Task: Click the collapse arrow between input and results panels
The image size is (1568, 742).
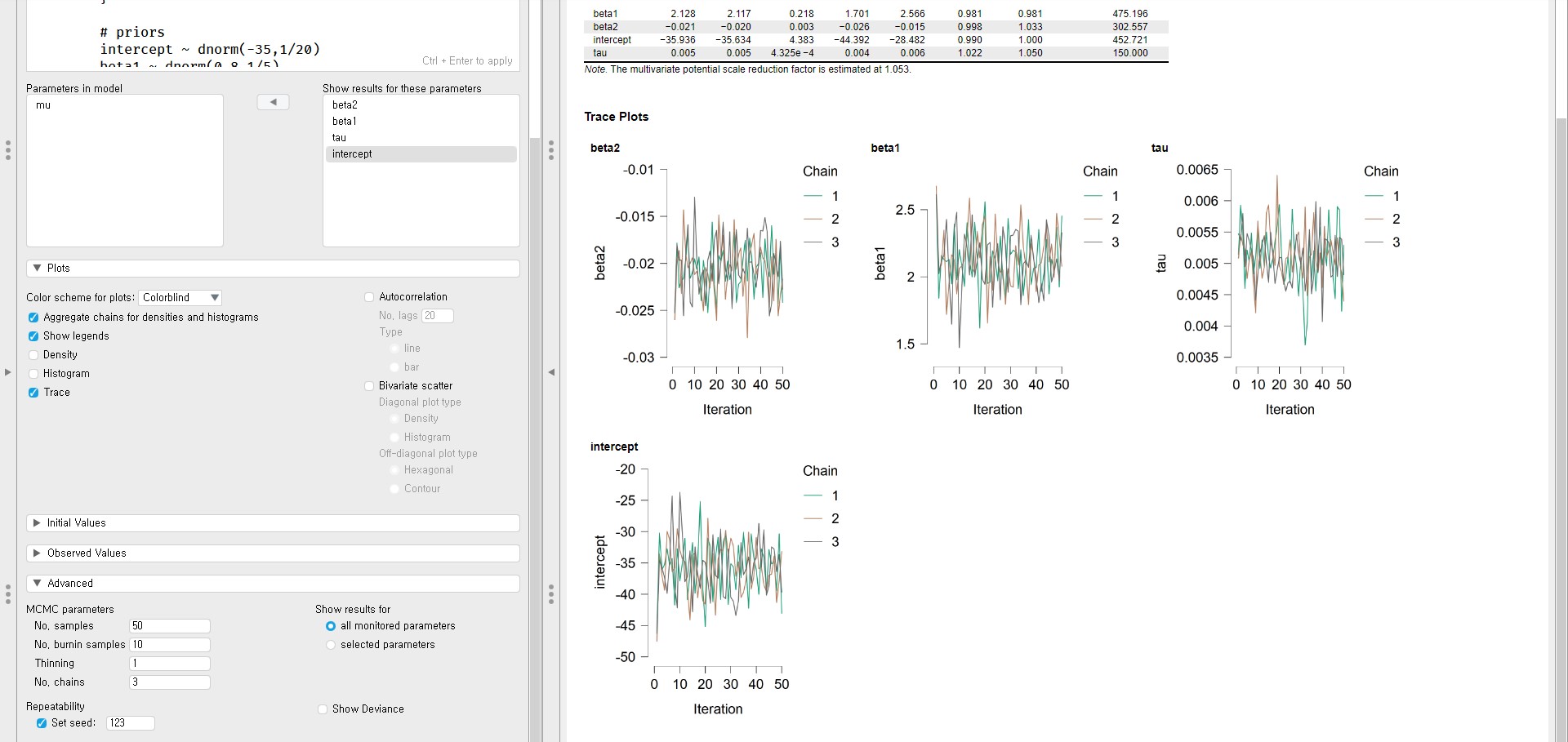Action: tap(551, 372)
